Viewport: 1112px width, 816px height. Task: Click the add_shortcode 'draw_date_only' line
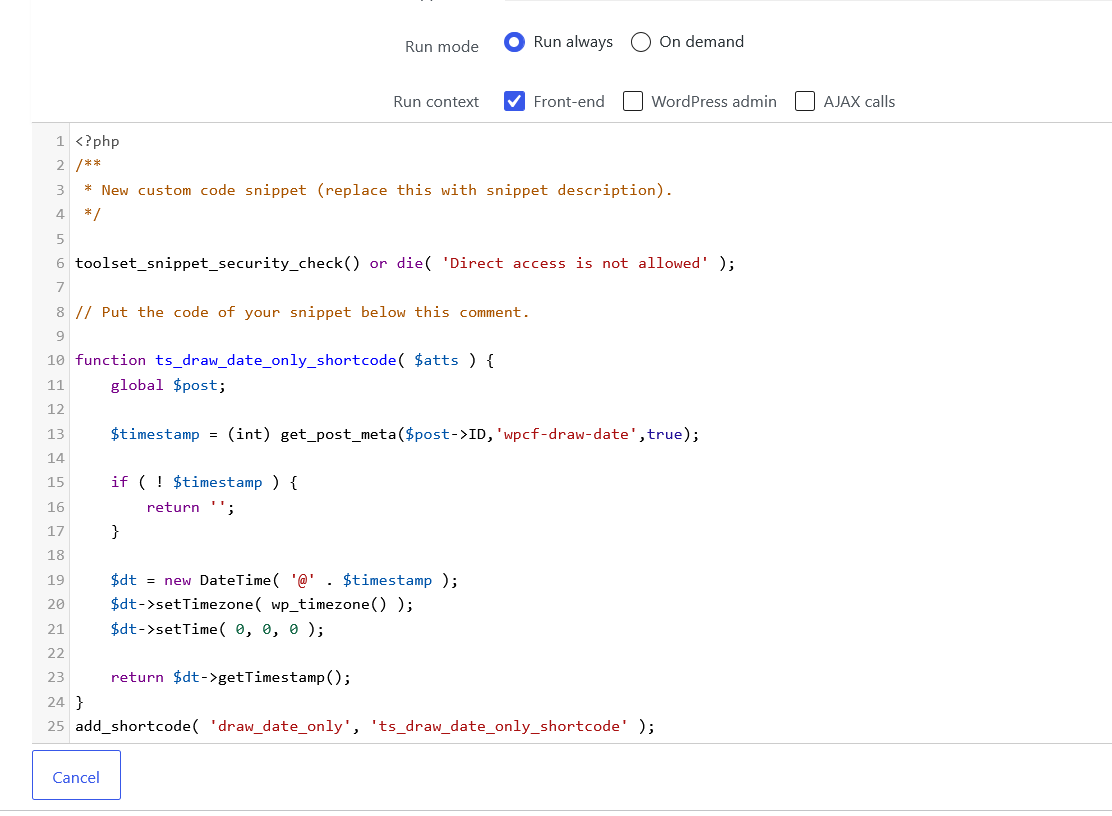365,726
